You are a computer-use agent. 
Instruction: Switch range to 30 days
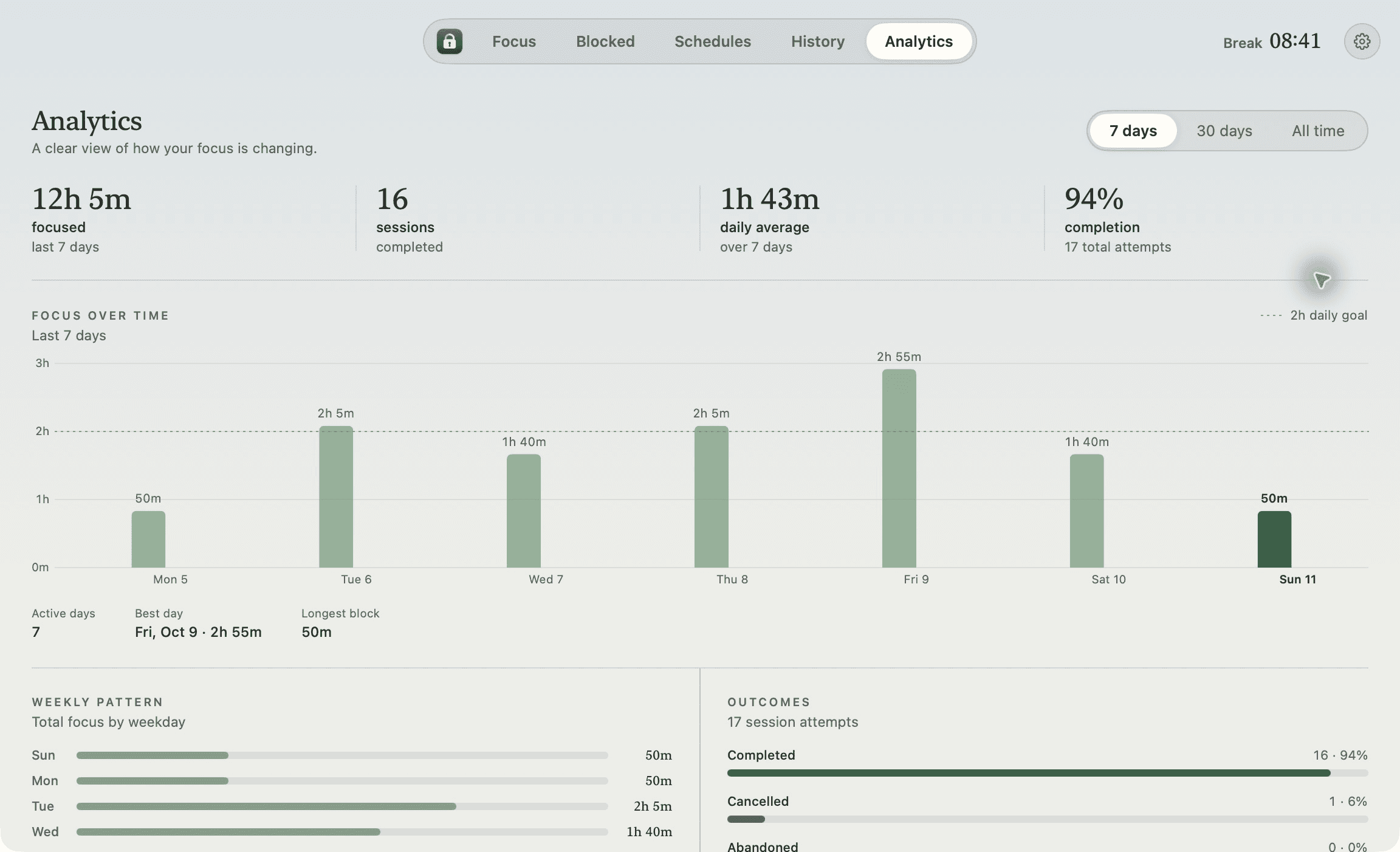pos(1224,131)
